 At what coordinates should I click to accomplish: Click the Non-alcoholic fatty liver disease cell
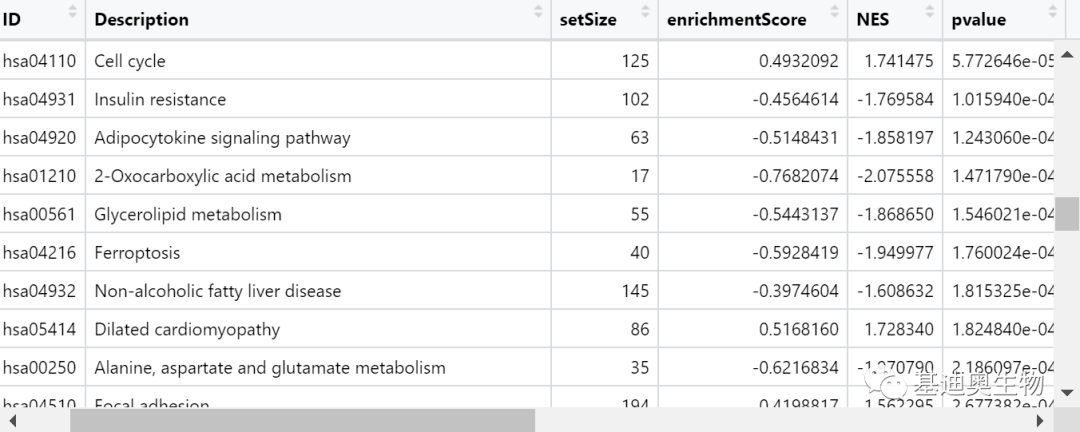pos(218,291)
